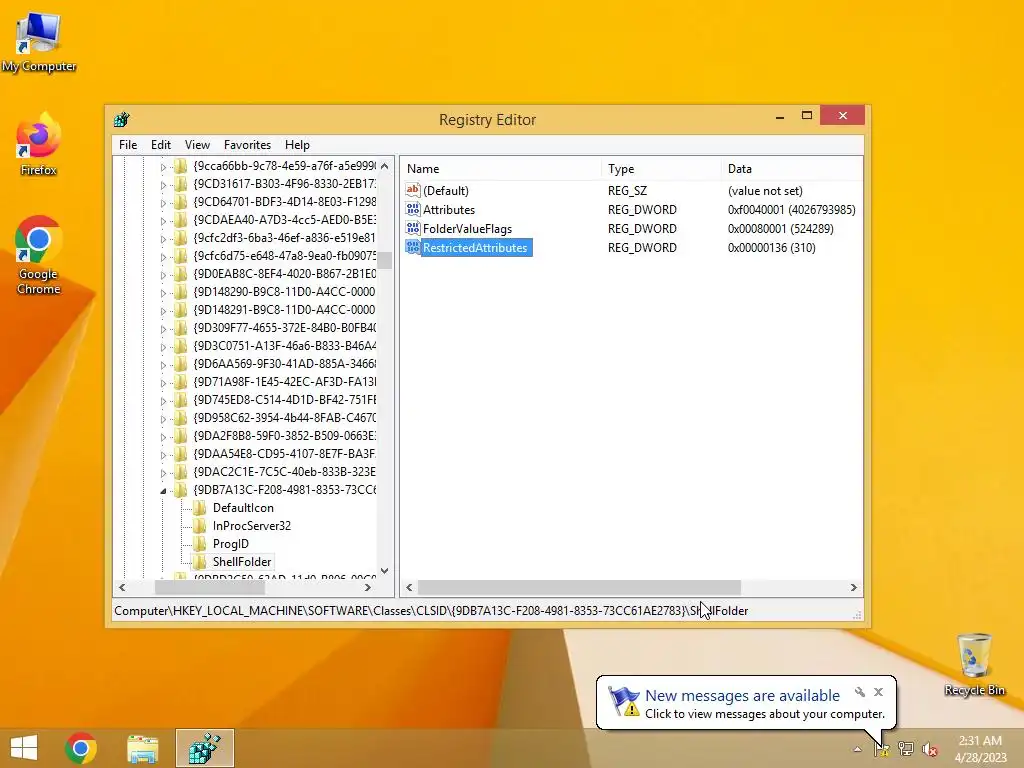
Task: Open Firefox desktop shortcut
Action: (39, 145)
